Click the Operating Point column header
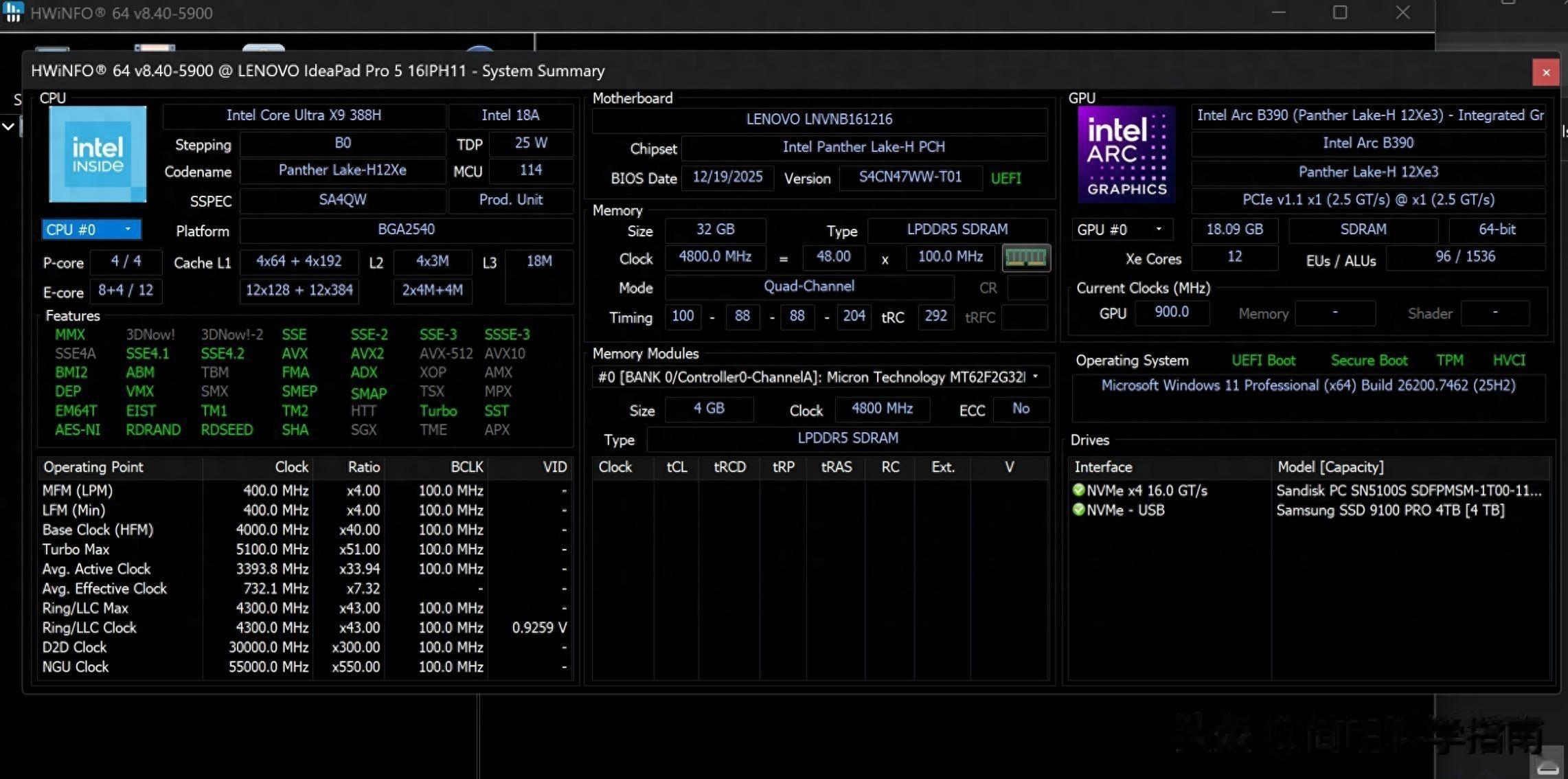 pos(93,467)
